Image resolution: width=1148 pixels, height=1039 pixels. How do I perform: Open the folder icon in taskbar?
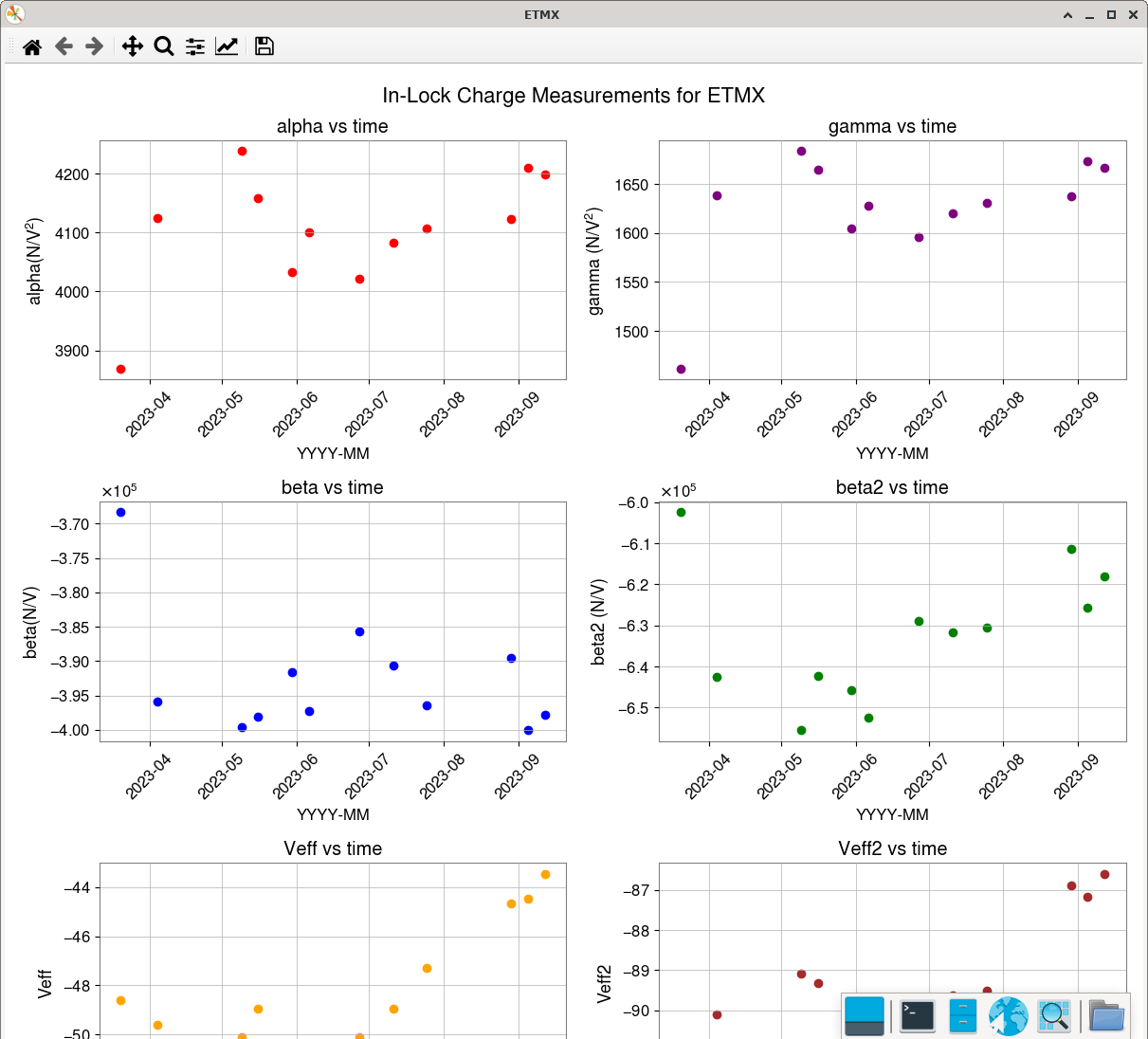click(x=1106, y=1016)
